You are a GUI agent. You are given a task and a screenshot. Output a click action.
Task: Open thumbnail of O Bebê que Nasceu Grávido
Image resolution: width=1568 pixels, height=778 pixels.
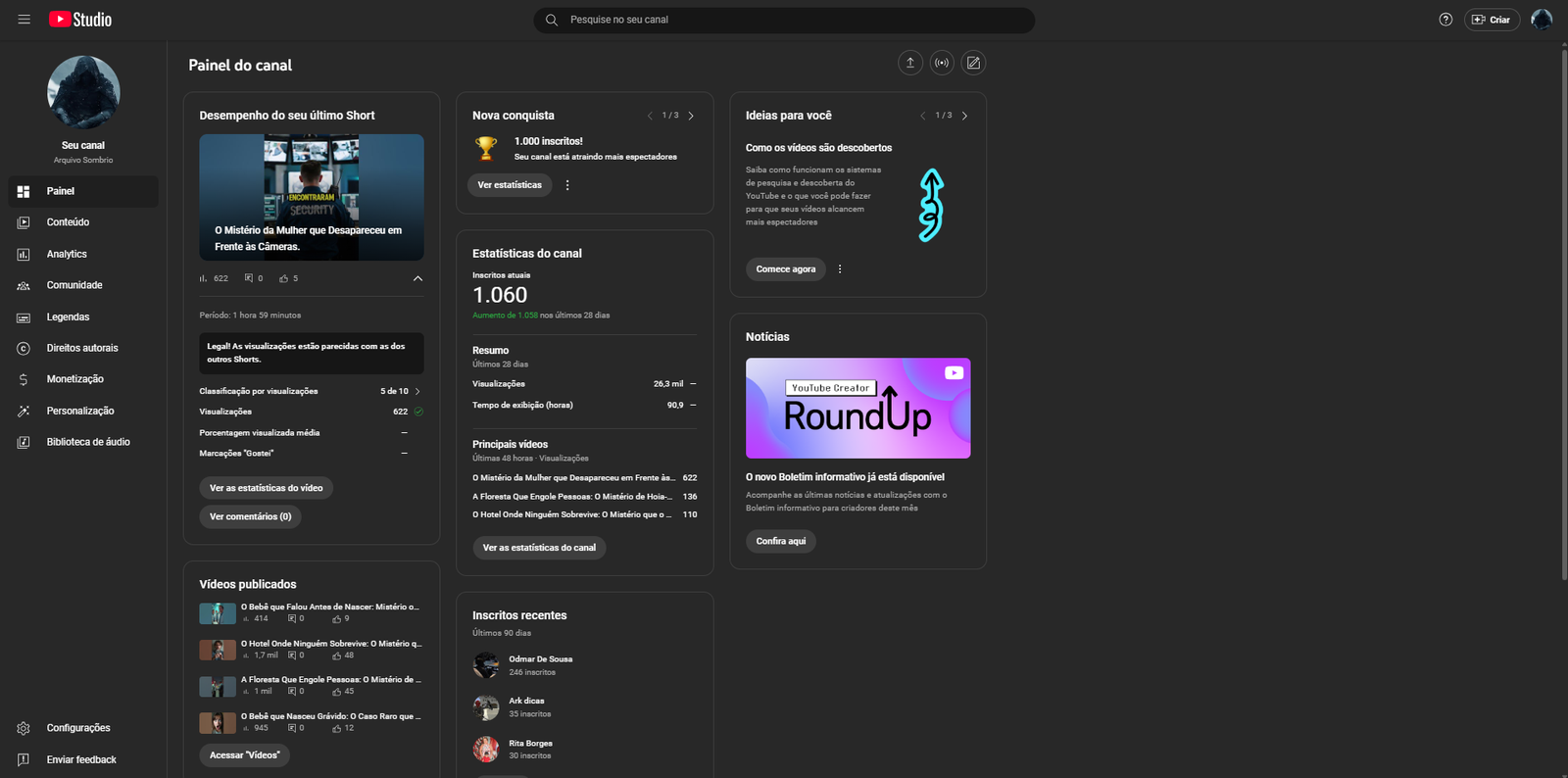(x=218, y=723)
